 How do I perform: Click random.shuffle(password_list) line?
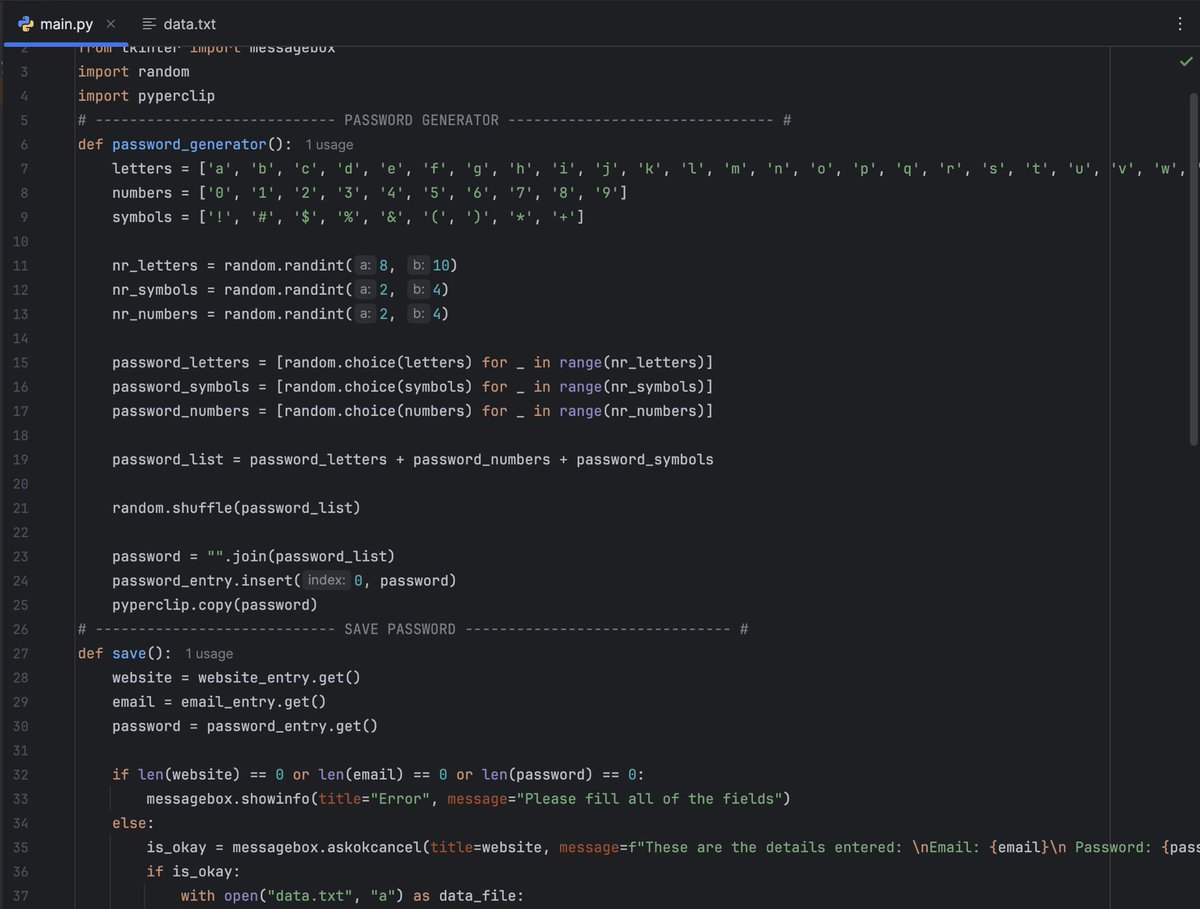[x=236, y=508]
